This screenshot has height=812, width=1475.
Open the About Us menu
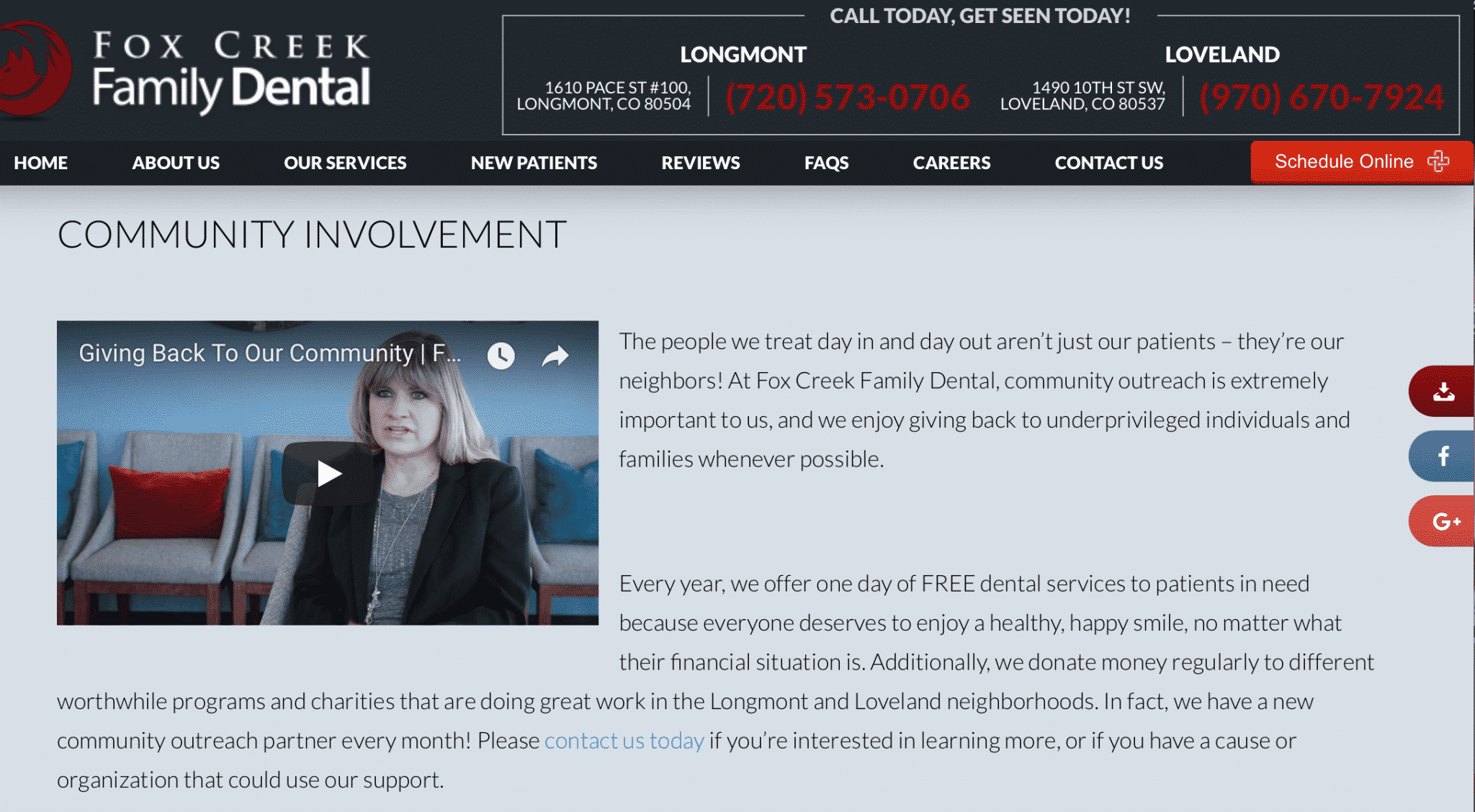(x=176, y=163)
